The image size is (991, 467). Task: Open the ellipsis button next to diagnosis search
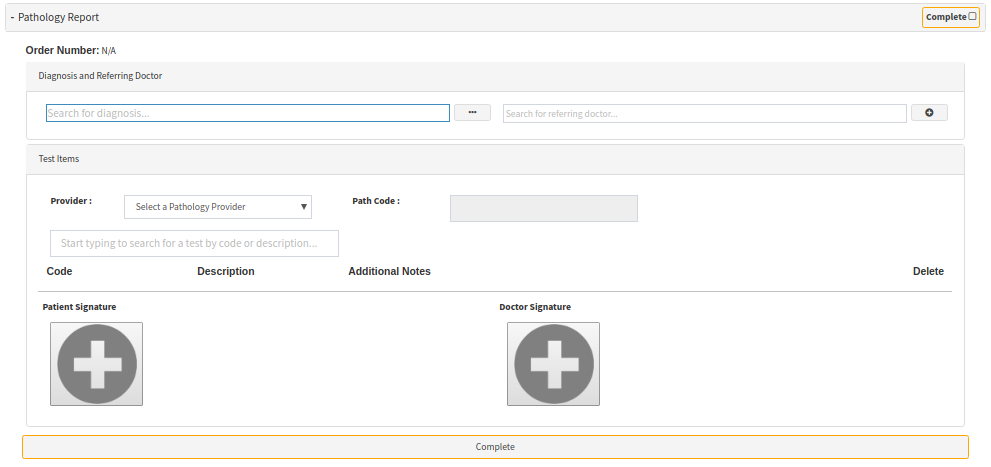[x=472, y=113]
